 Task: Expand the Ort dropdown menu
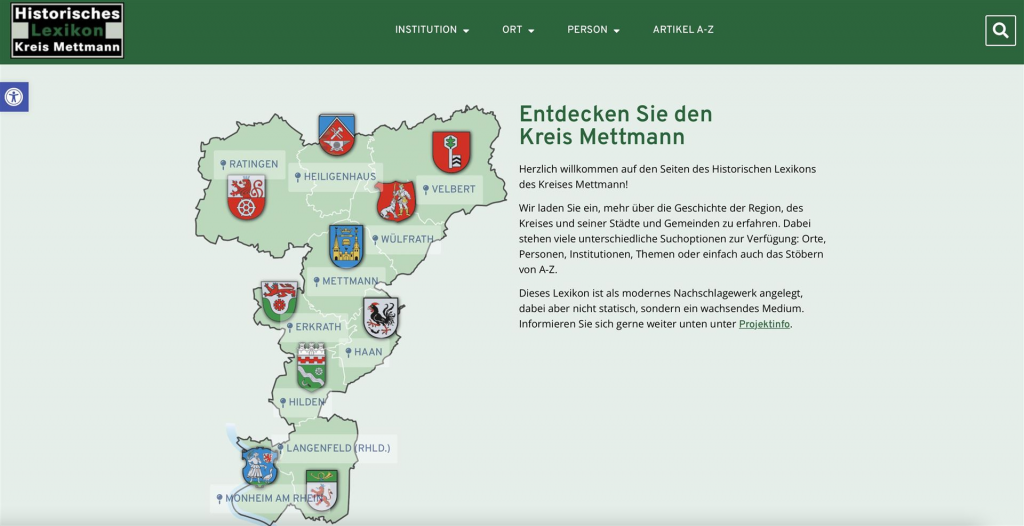[x=518, y=30]
